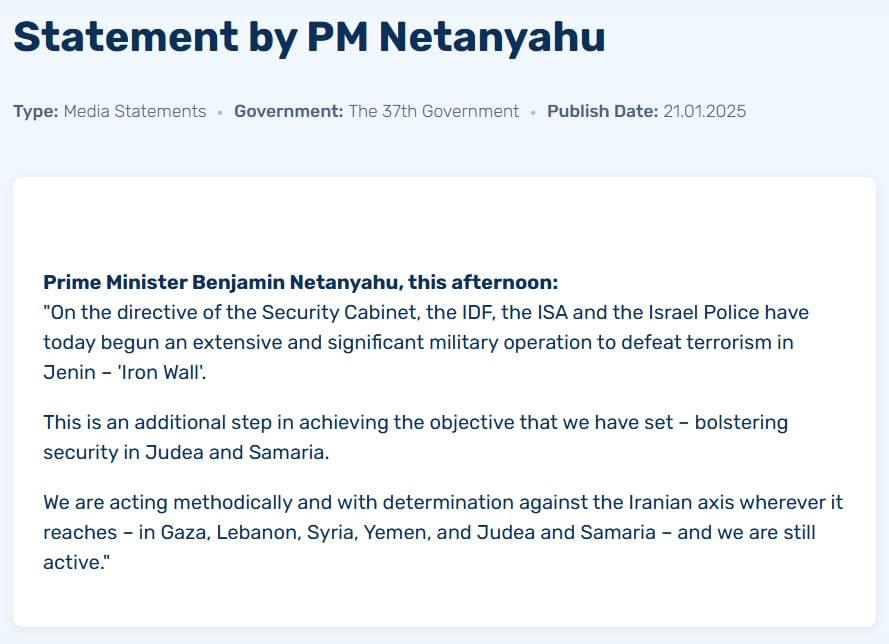This screenshot has width=889, height=644.
Task: Click the word 'Jenin' in the statement
Action: (69, 372)
